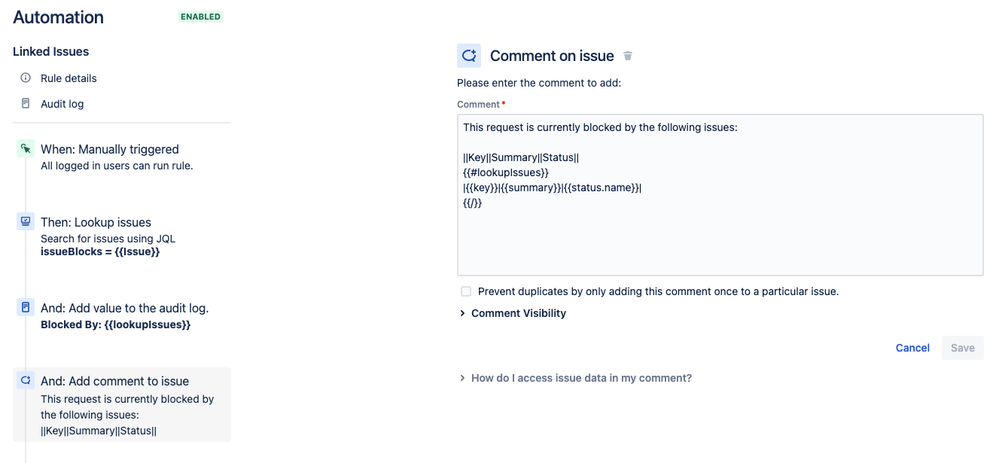
Task: Expand the Comment Visibility section
Action: (x=513, y=313)
